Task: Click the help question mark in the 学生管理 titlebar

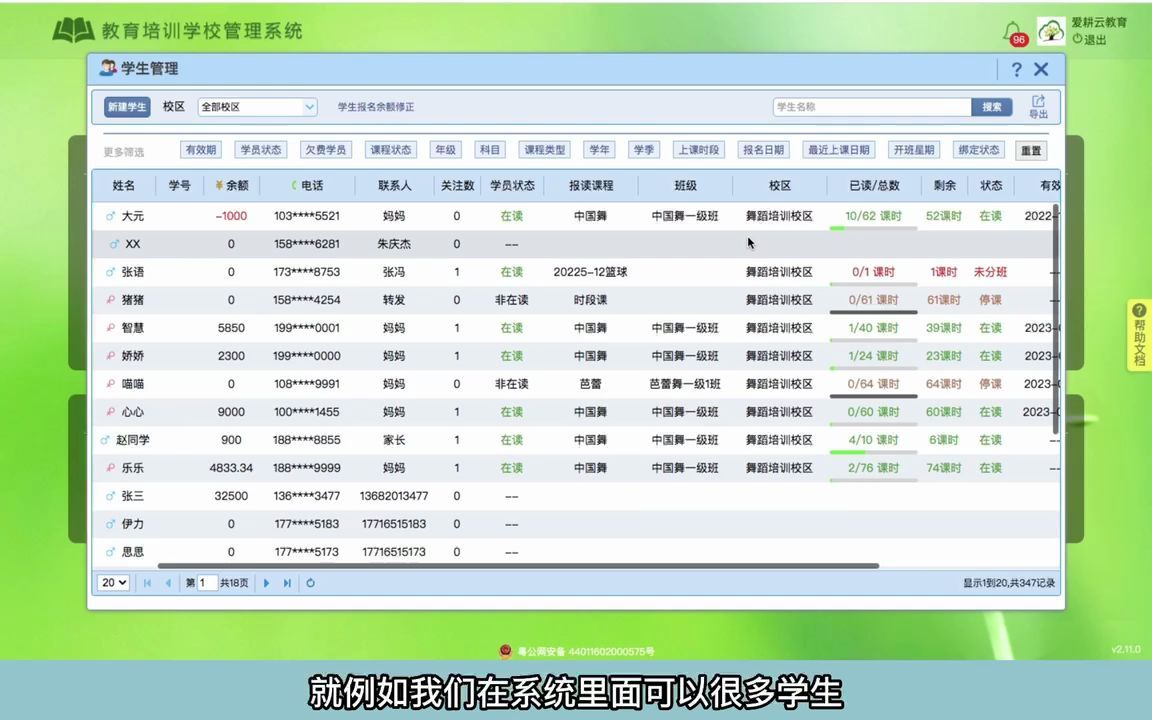Action: 1016,69
